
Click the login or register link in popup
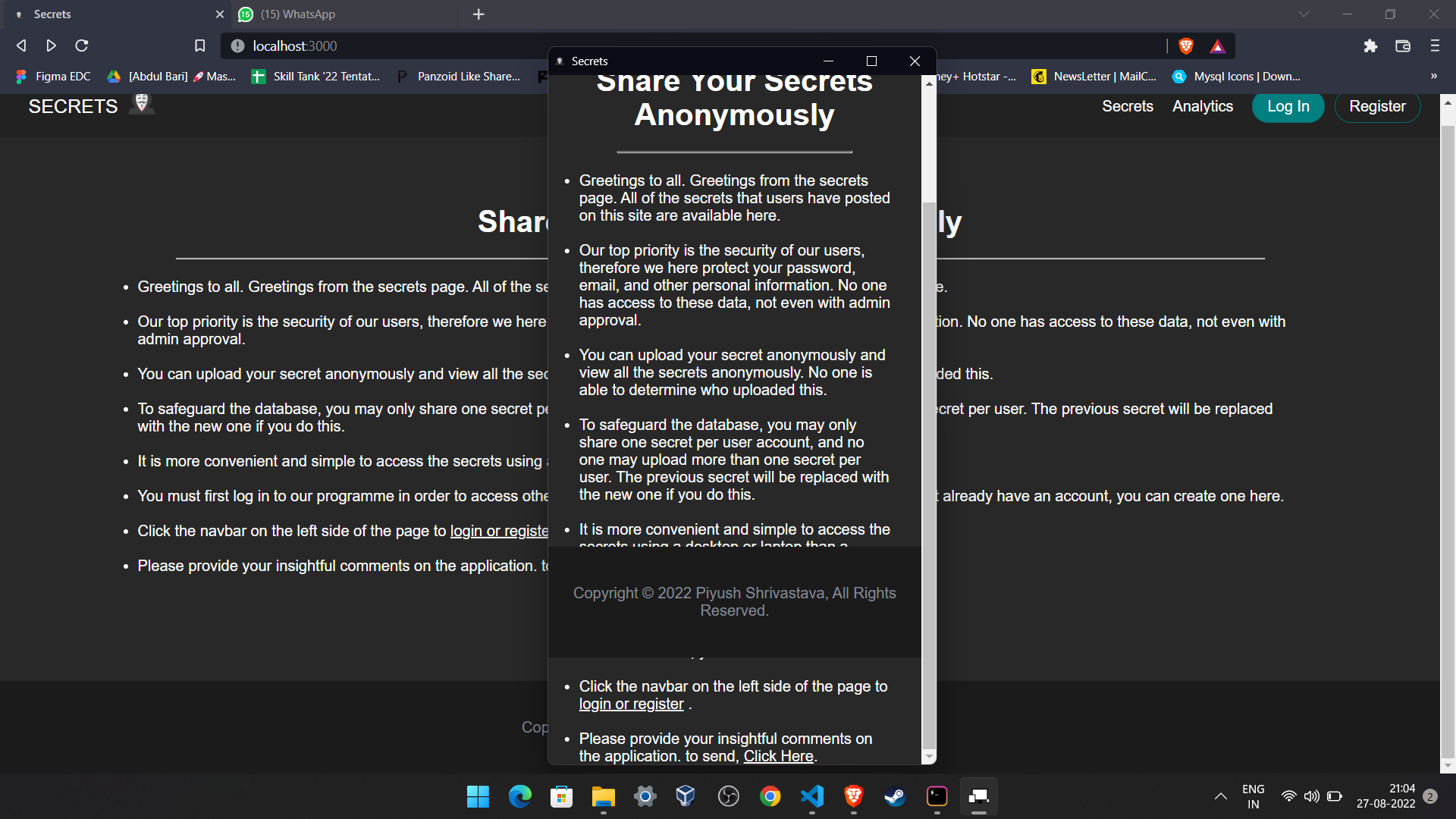coord(631,703)
